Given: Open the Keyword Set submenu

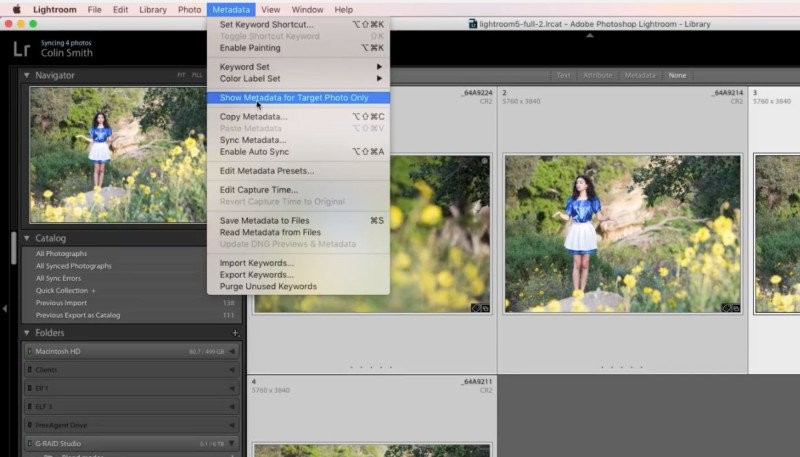Looking at the screenshot, I should (298, 67).
